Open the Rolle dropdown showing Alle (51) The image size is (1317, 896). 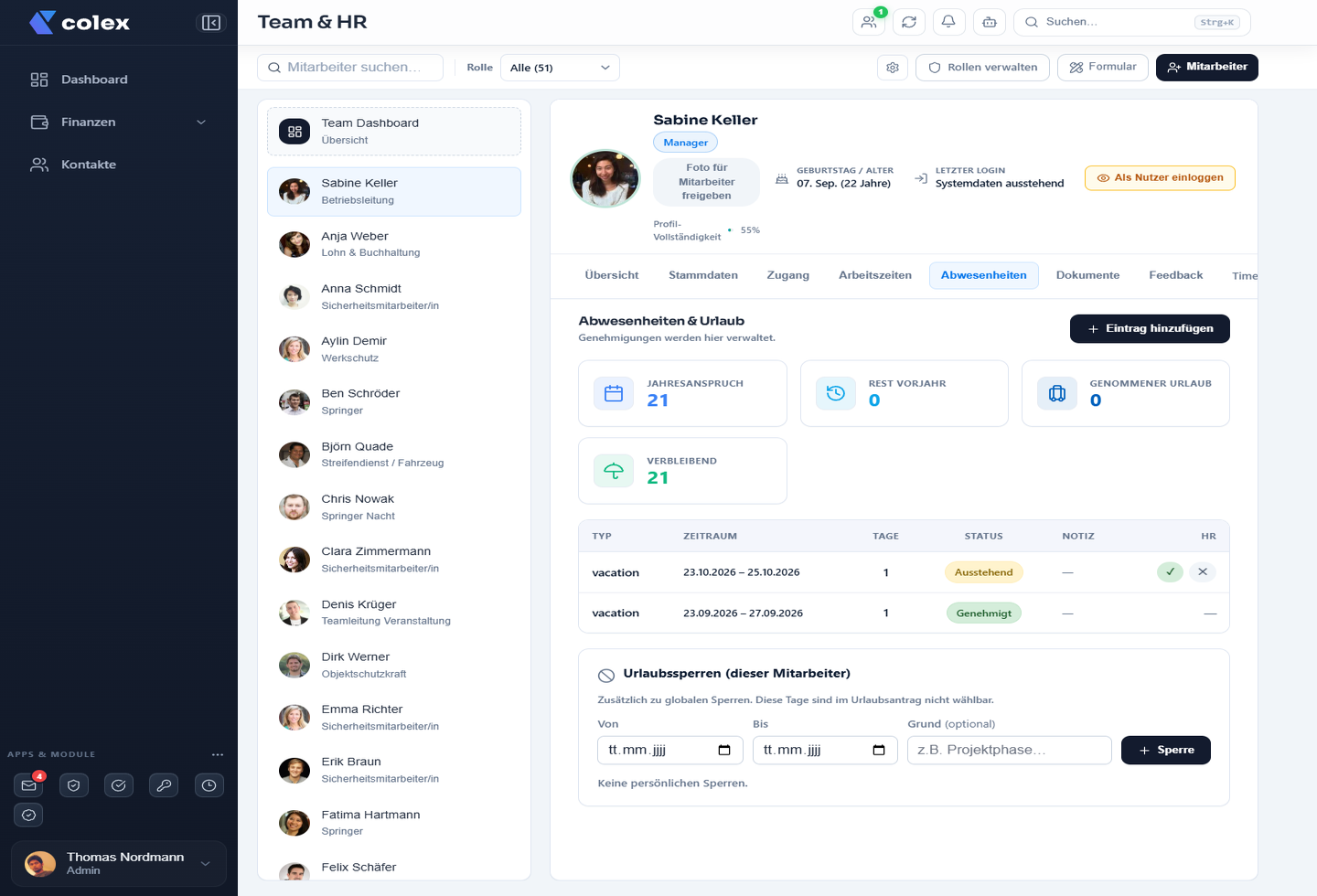point(560,68)
